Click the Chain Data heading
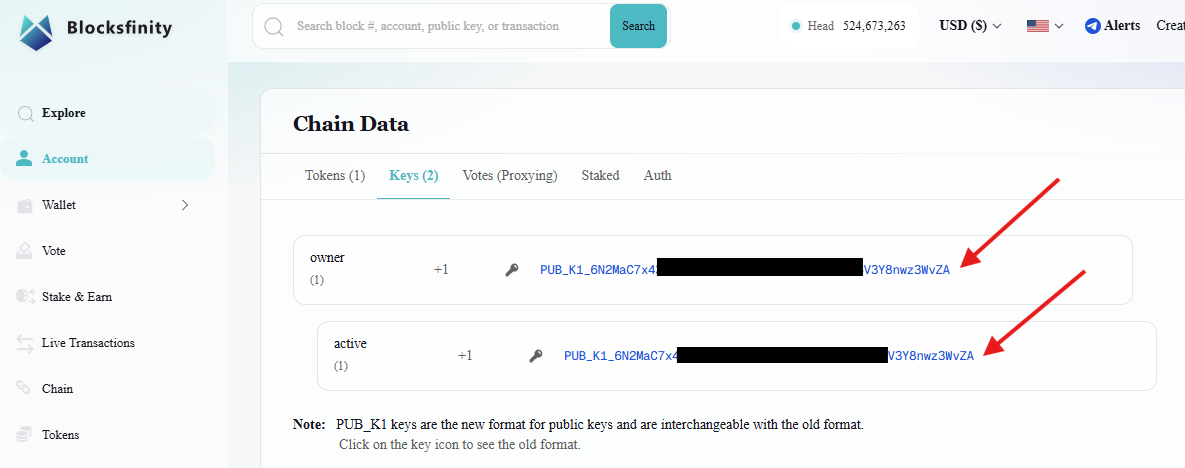Viewport: 1185px width, 468px height. (351, 124)
